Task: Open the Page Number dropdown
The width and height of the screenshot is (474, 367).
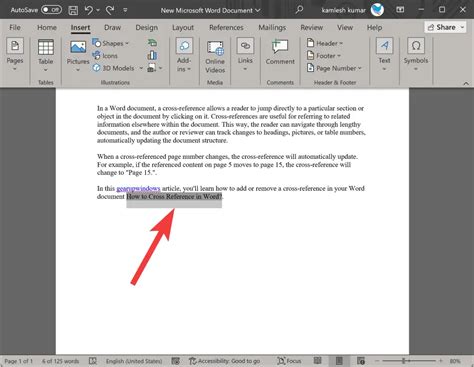Action: click(x=334, y=68)
